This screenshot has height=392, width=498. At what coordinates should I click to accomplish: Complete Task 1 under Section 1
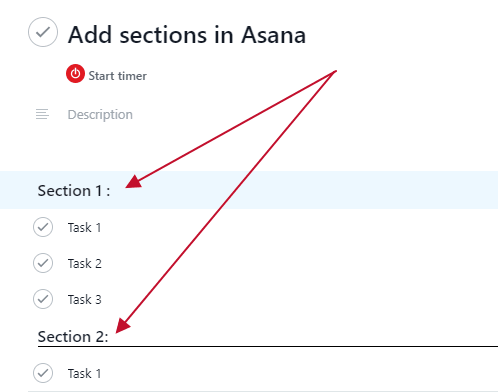[x=43, y=227]
